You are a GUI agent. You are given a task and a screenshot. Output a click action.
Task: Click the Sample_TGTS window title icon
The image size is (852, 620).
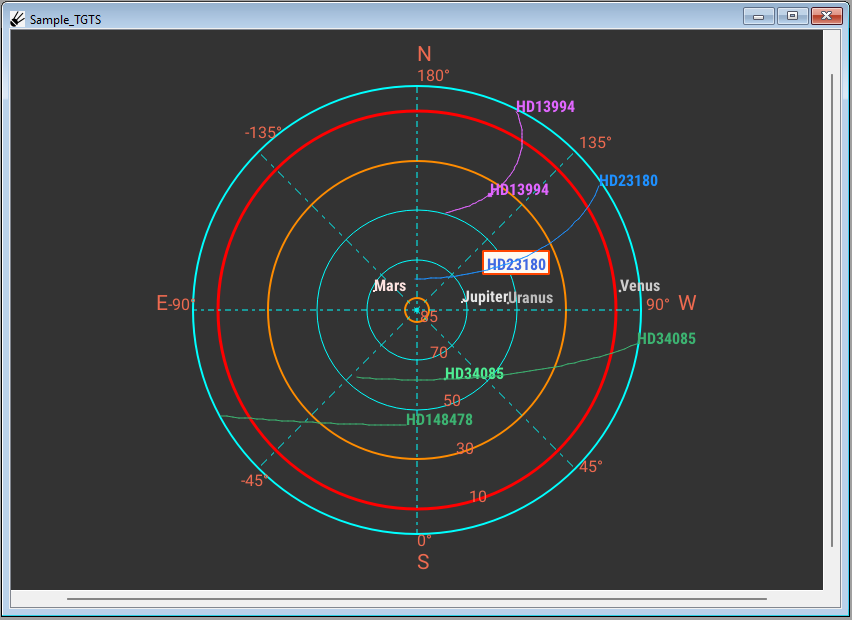(x=17, y=19)
